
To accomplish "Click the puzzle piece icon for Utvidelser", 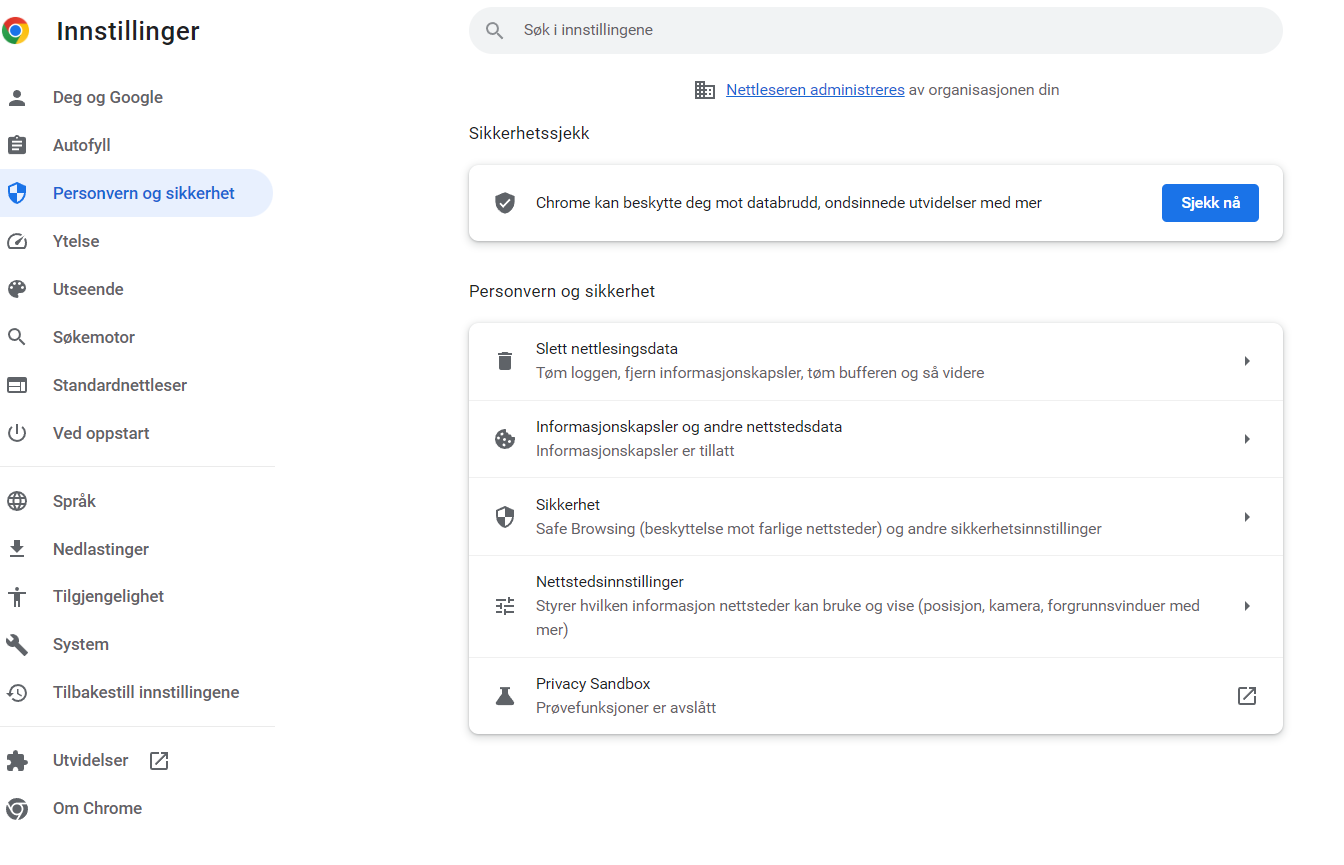I will coord(17,761).
